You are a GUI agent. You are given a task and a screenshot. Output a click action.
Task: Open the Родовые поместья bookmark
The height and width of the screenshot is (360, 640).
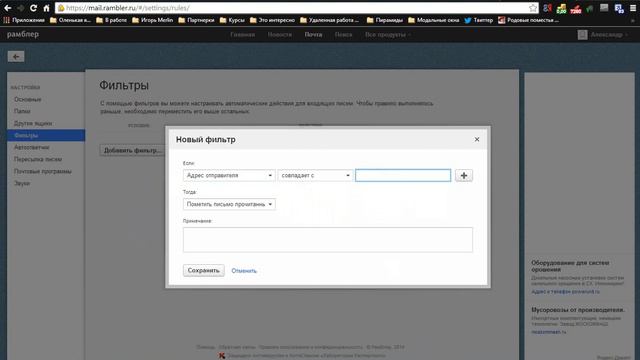click(x=528, y=20)
